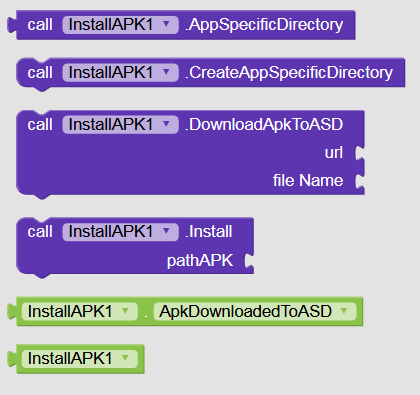Open InstallAPK1 dropdown in Install block
Screen dimensions: 420x395
pos(120,232)
